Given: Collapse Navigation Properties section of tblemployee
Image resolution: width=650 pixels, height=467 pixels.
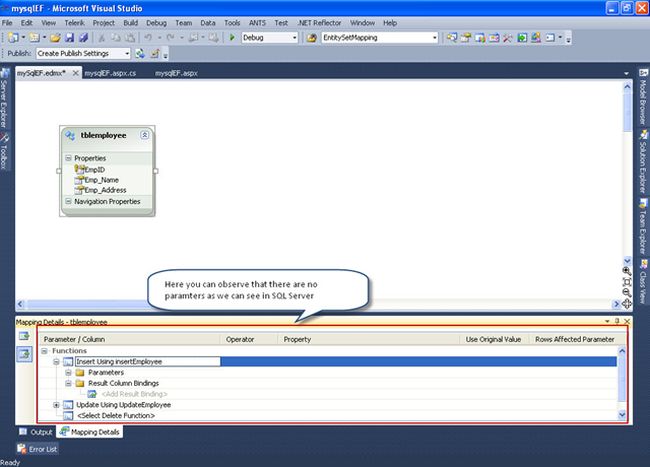Looking at the screenshot, I should click(68, 201).
